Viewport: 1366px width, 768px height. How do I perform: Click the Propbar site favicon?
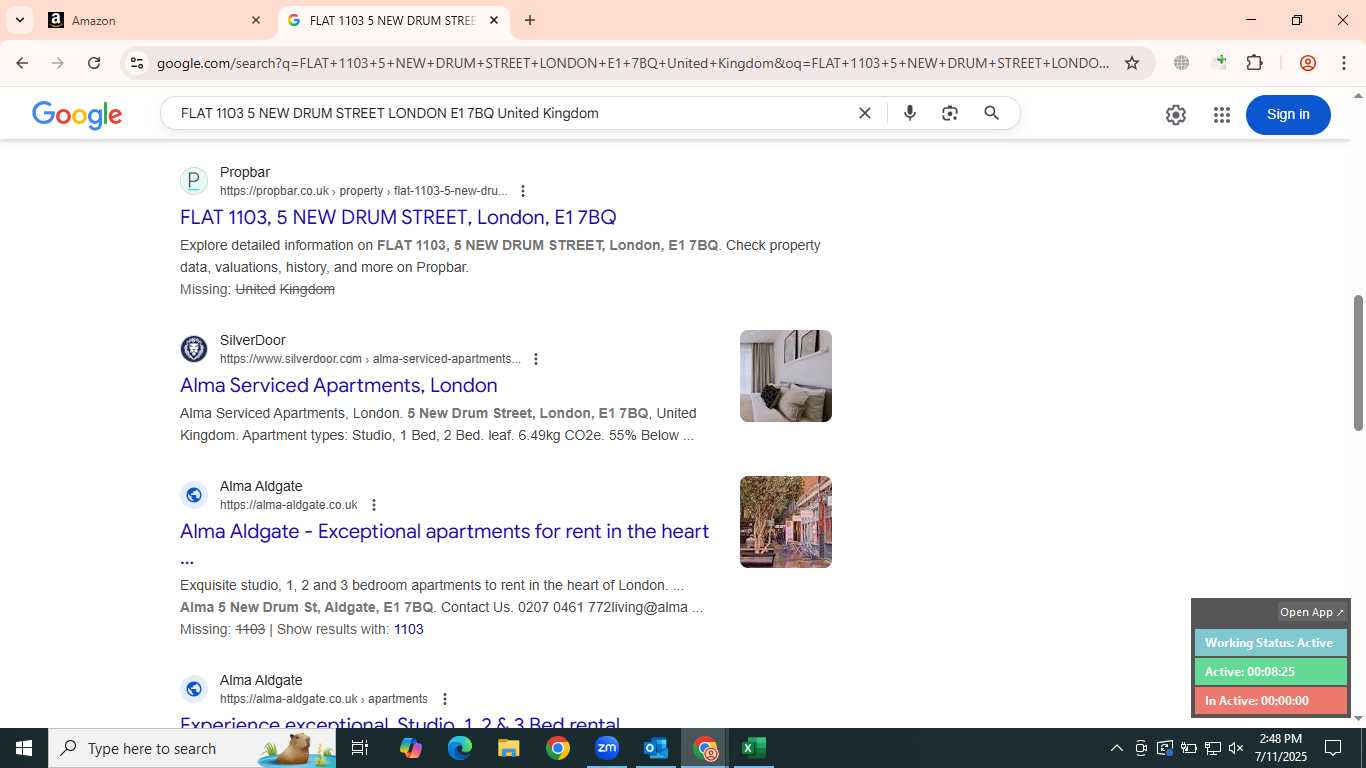coord(194,181)
